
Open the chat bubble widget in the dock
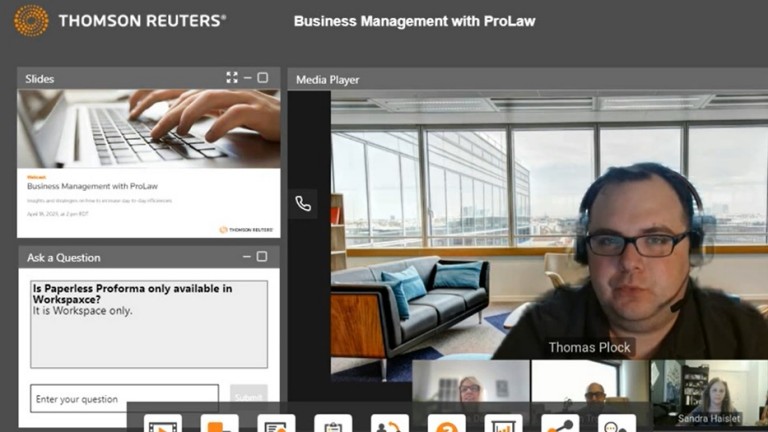[616, 424]
